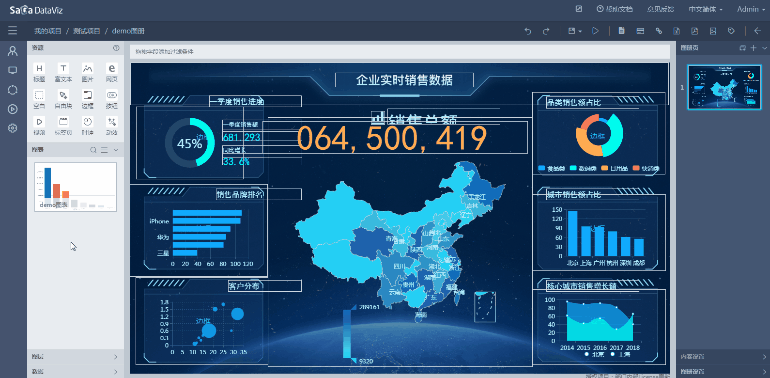770x378 pixels.
Task: Open the save dropdown arrow in toolbar
Action: coord(581,31)
